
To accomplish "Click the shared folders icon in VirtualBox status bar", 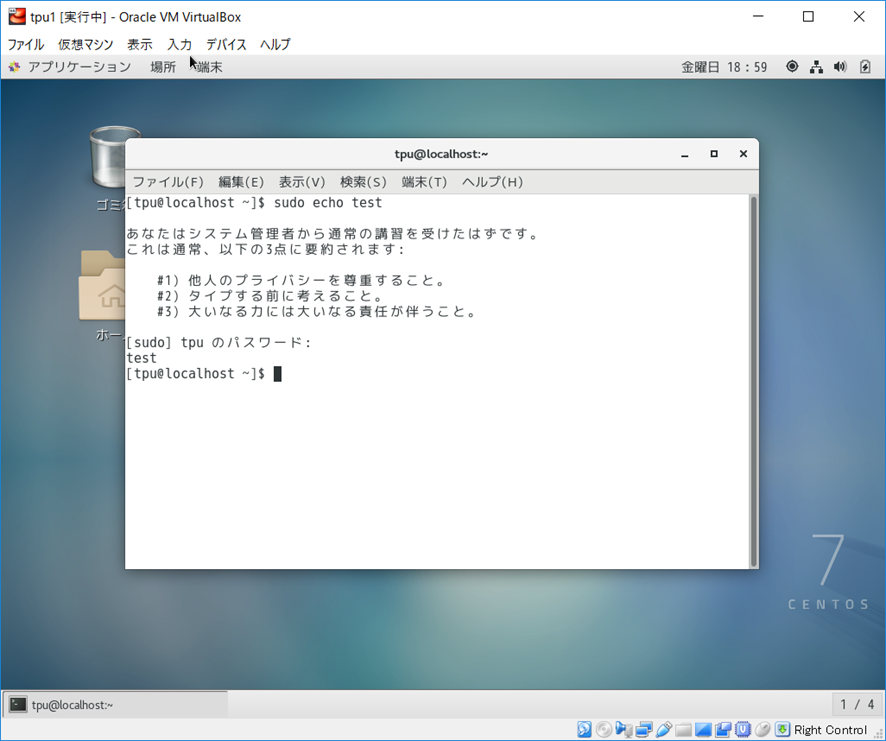I will click(684, 729).
